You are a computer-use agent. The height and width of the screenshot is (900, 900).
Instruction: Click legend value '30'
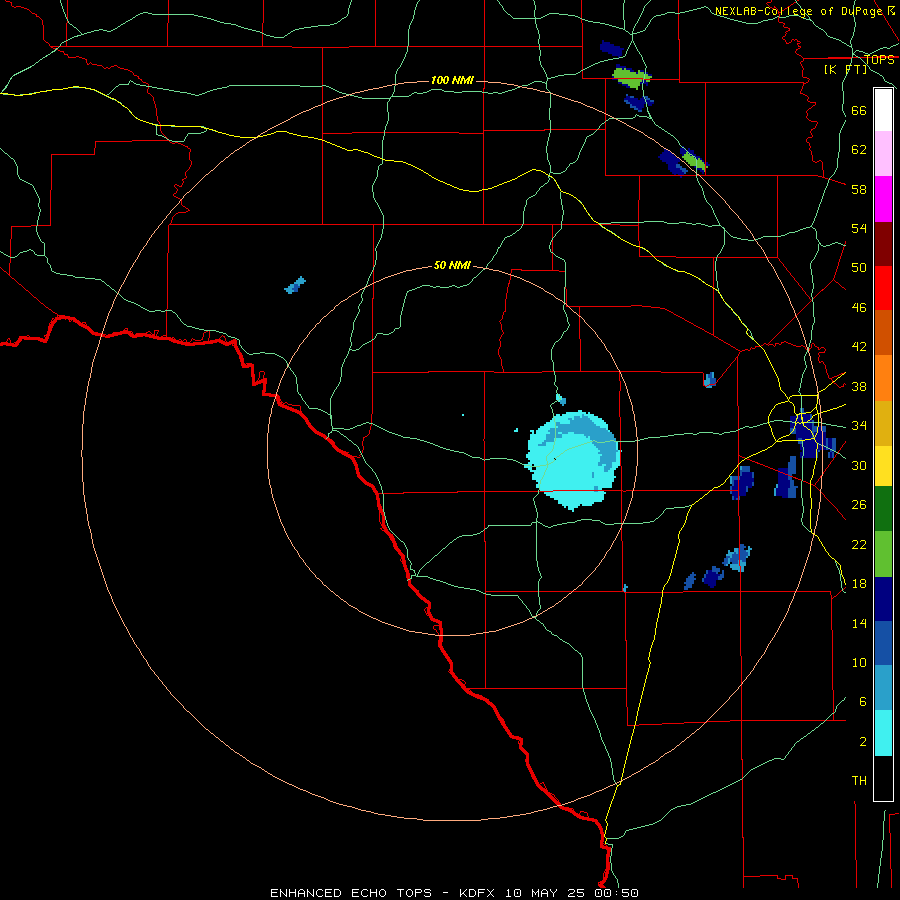tap(859, 465)
